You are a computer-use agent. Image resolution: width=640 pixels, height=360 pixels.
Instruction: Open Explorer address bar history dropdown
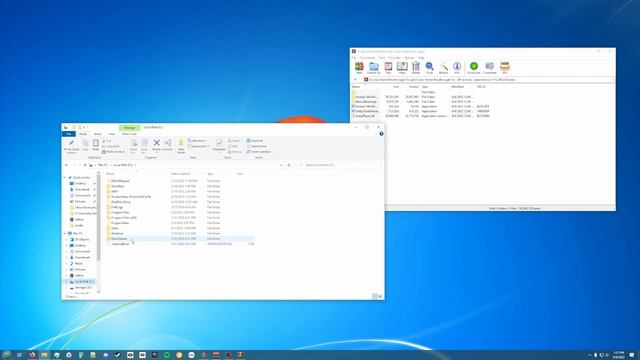click(x=281, y=165)
